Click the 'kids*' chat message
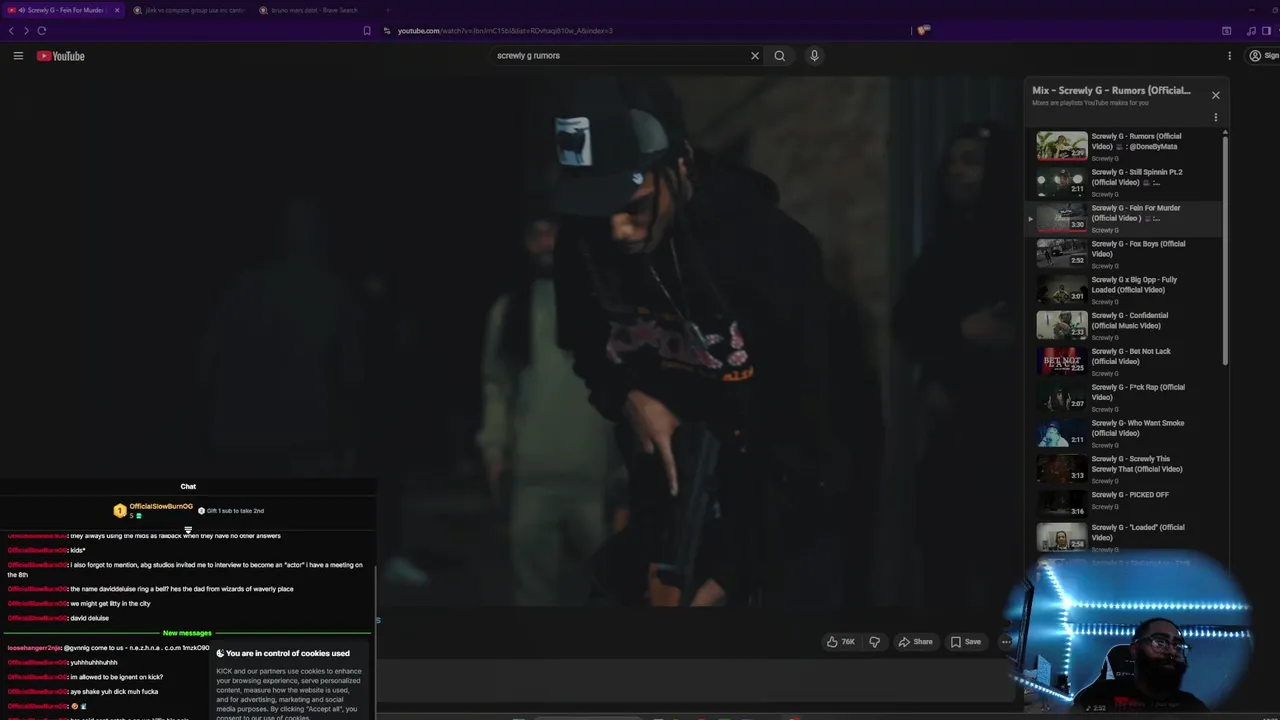 coord(77,551)
